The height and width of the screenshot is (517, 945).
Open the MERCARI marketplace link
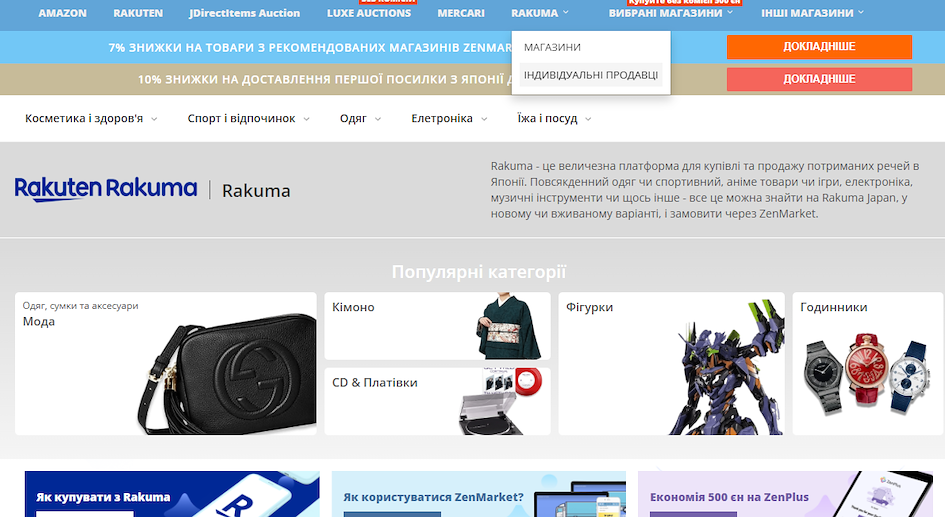[x=461, y=13]
